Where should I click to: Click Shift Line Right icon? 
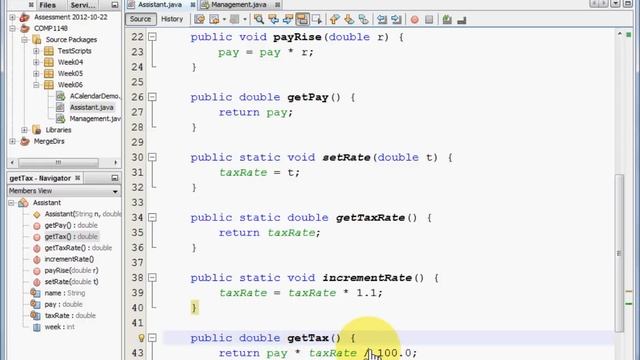(396, 19)
